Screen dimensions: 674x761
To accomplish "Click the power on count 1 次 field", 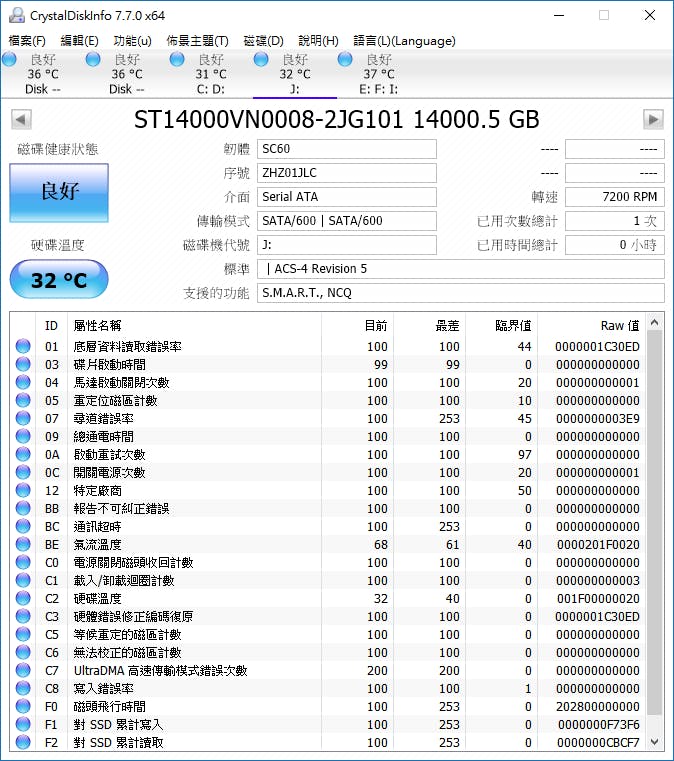I will (x=615, y=221).
